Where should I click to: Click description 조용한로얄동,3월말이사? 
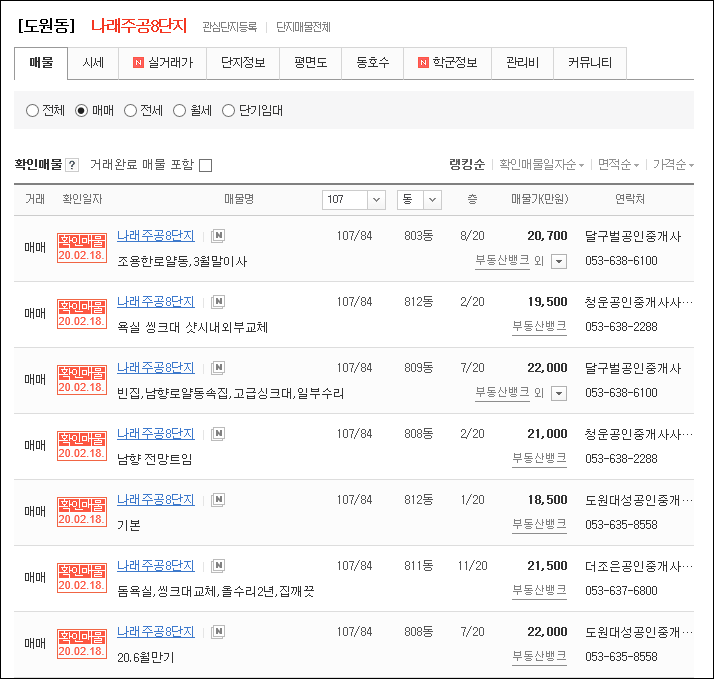pyautogui.click(x=182, y=261)
